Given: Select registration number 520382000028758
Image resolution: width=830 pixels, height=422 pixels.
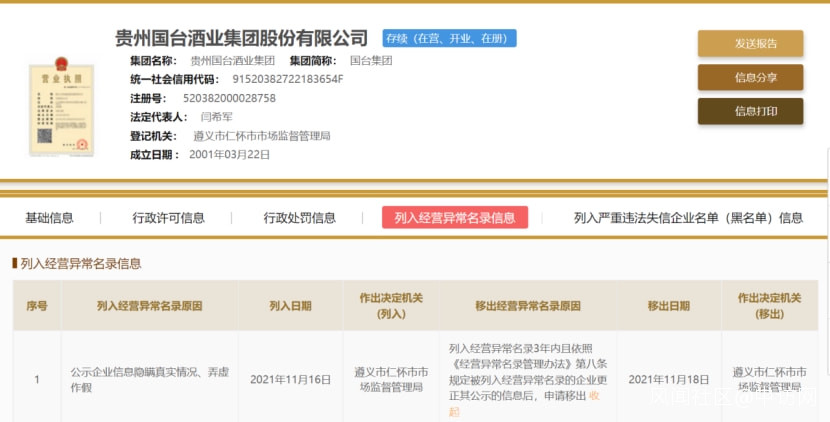Looking at the screenshot, I should [229, 98].
